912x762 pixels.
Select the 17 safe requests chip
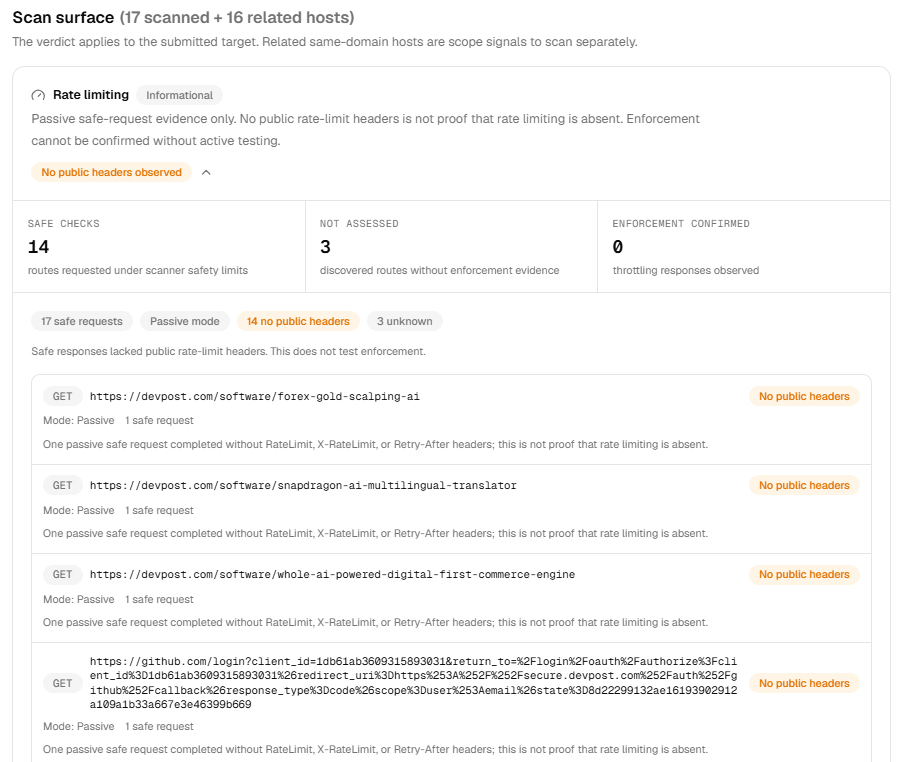(x=82, y=321)
